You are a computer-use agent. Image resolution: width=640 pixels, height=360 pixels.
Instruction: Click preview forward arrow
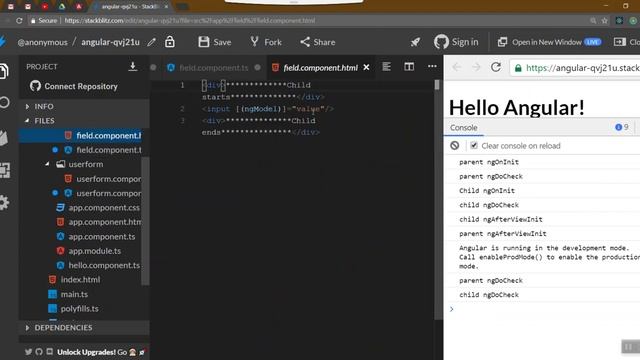(476, 67)
